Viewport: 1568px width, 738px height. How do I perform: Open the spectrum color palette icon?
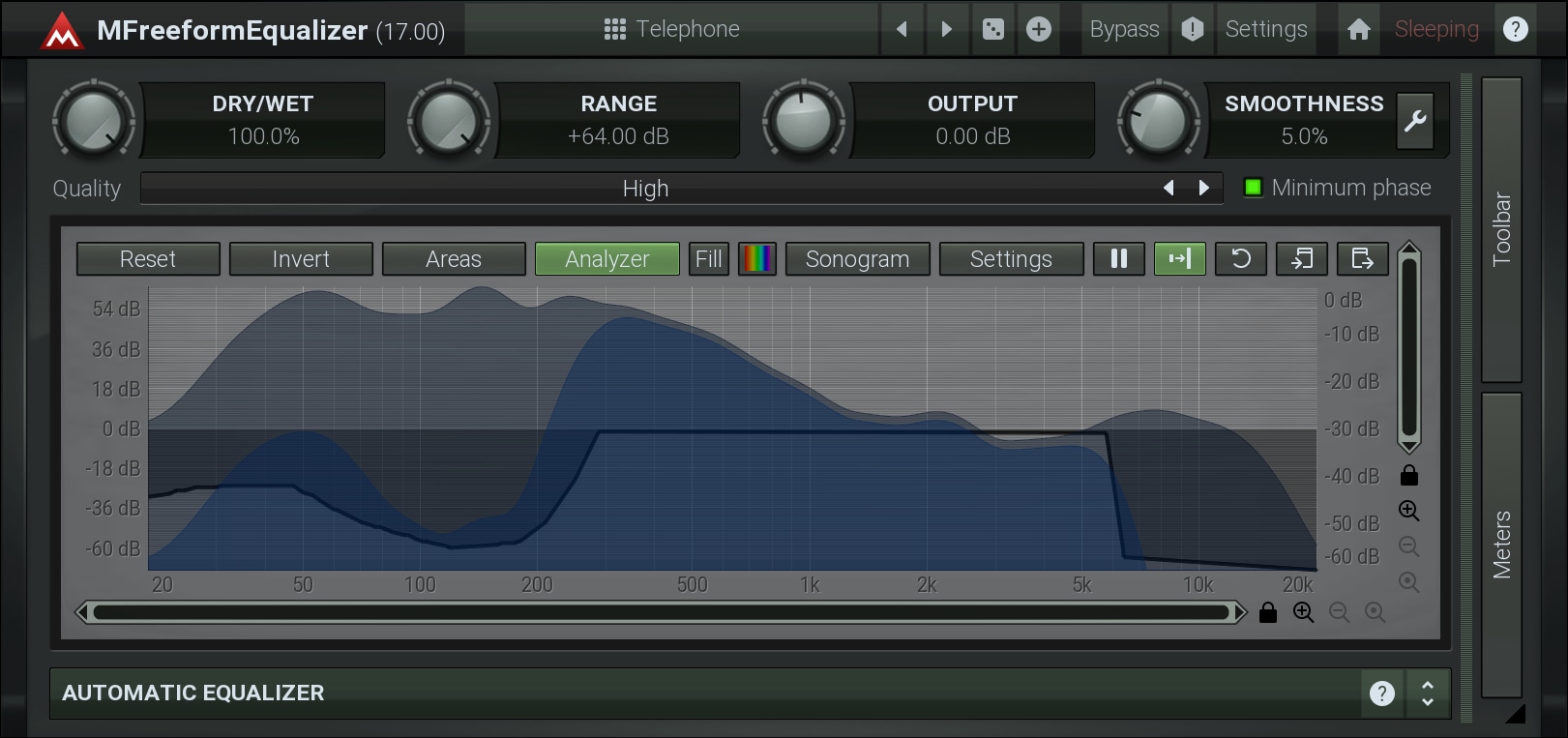coord(756,259)
